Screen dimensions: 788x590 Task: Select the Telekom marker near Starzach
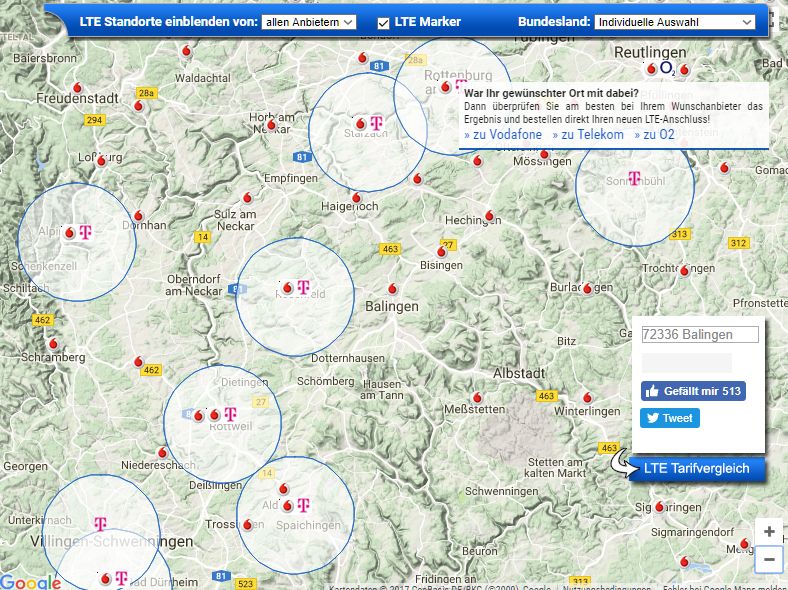pyautogui.click(x=376, y=123)
